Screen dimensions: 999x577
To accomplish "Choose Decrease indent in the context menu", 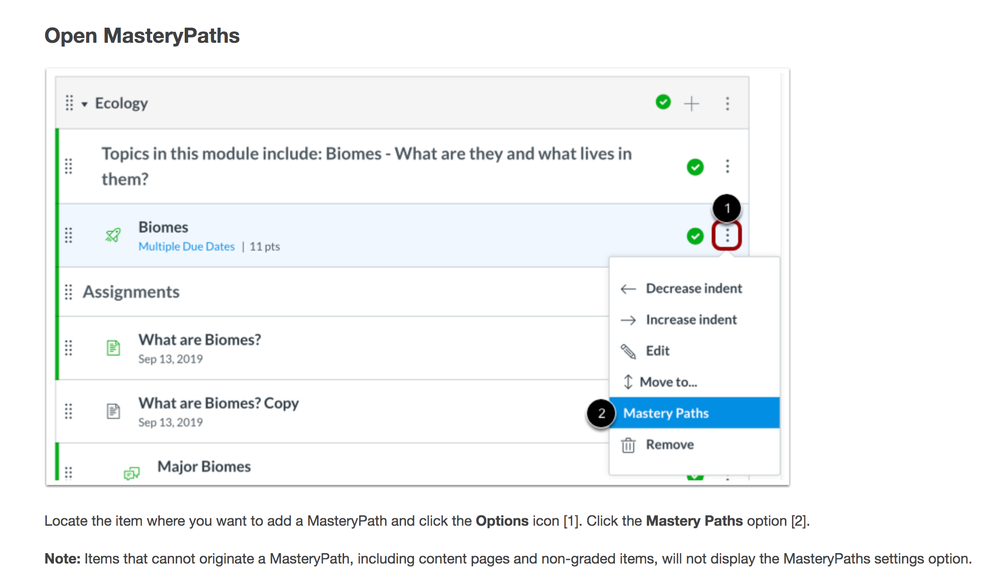I will coord(693,288).
